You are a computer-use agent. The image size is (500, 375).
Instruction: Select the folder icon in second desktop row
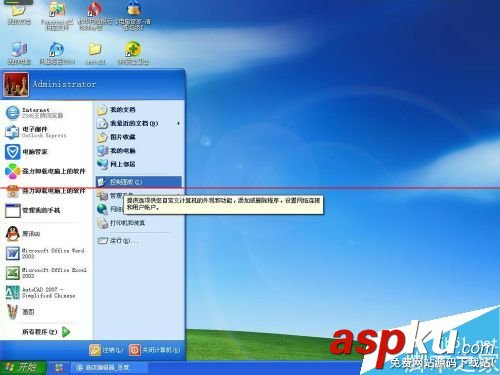click(x=95, y=53)
